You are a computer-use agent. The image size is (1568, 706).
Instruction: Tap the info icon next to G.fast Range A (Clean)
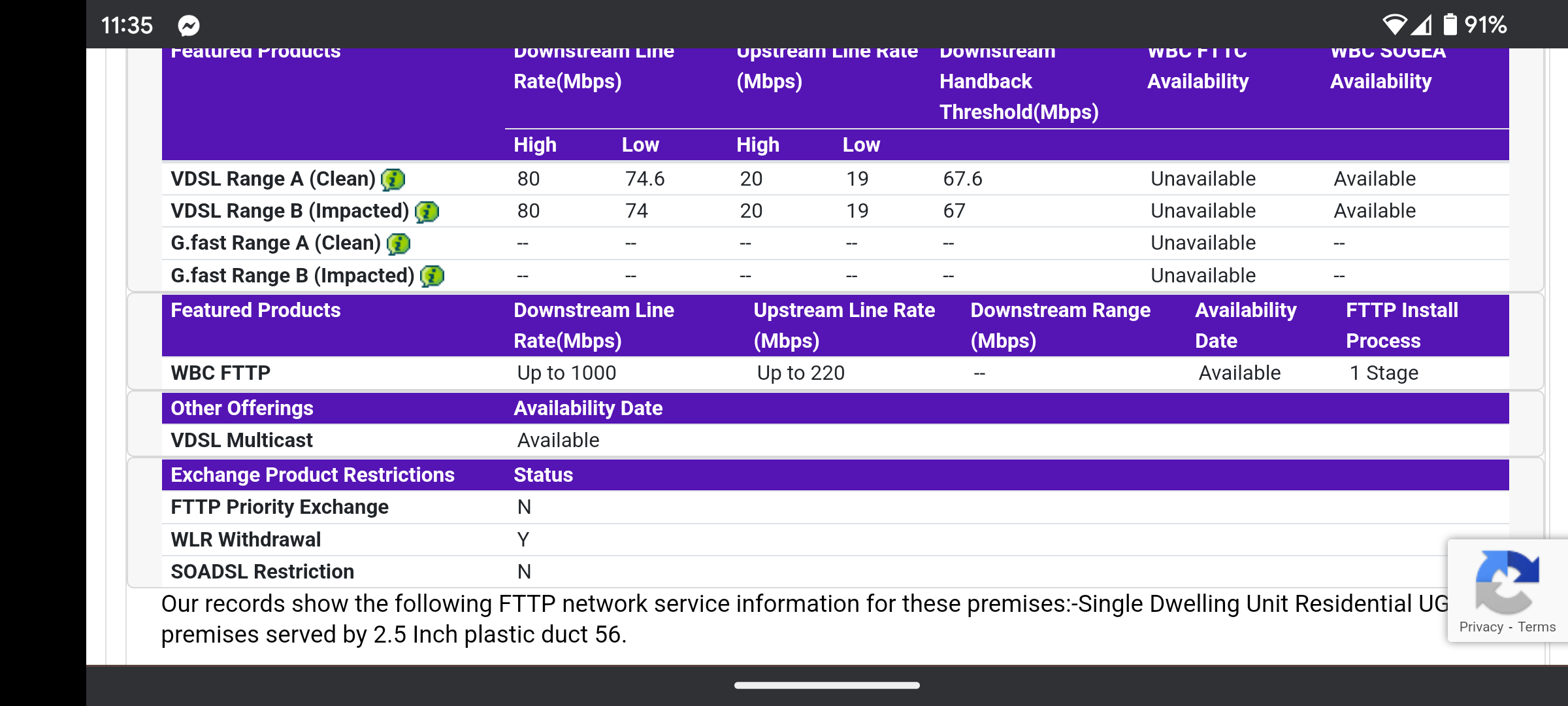398,244
